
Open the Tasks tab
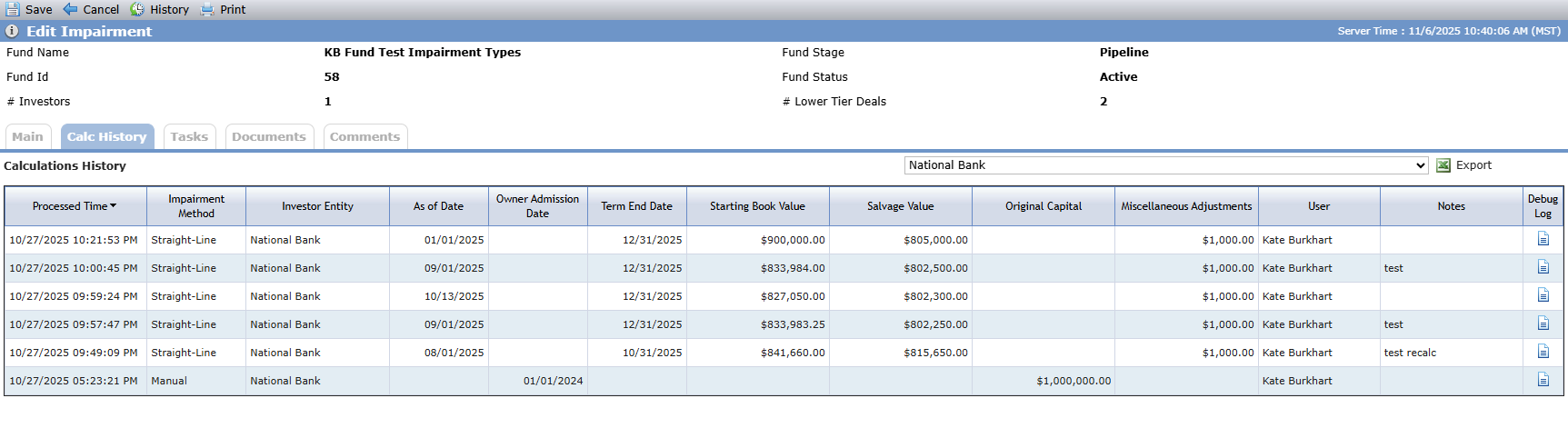click(190, 136)
